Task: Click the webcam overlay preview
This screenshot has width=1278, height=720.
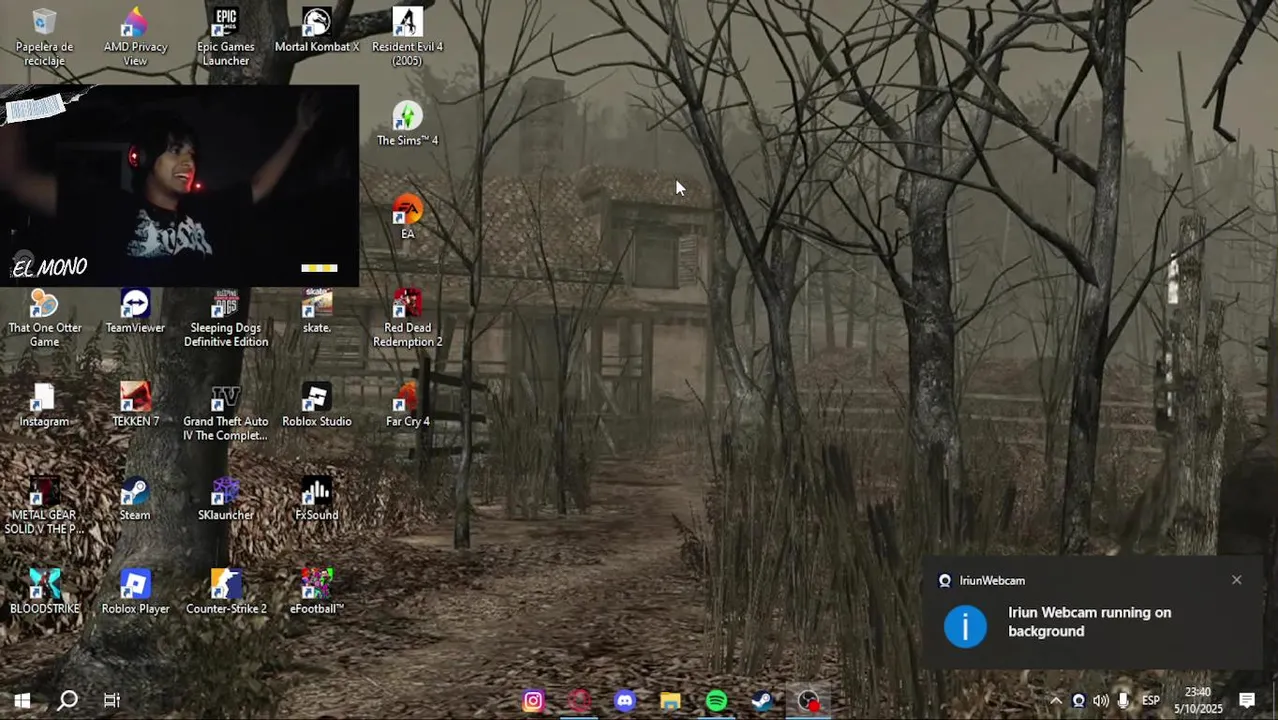Action: 179,187
